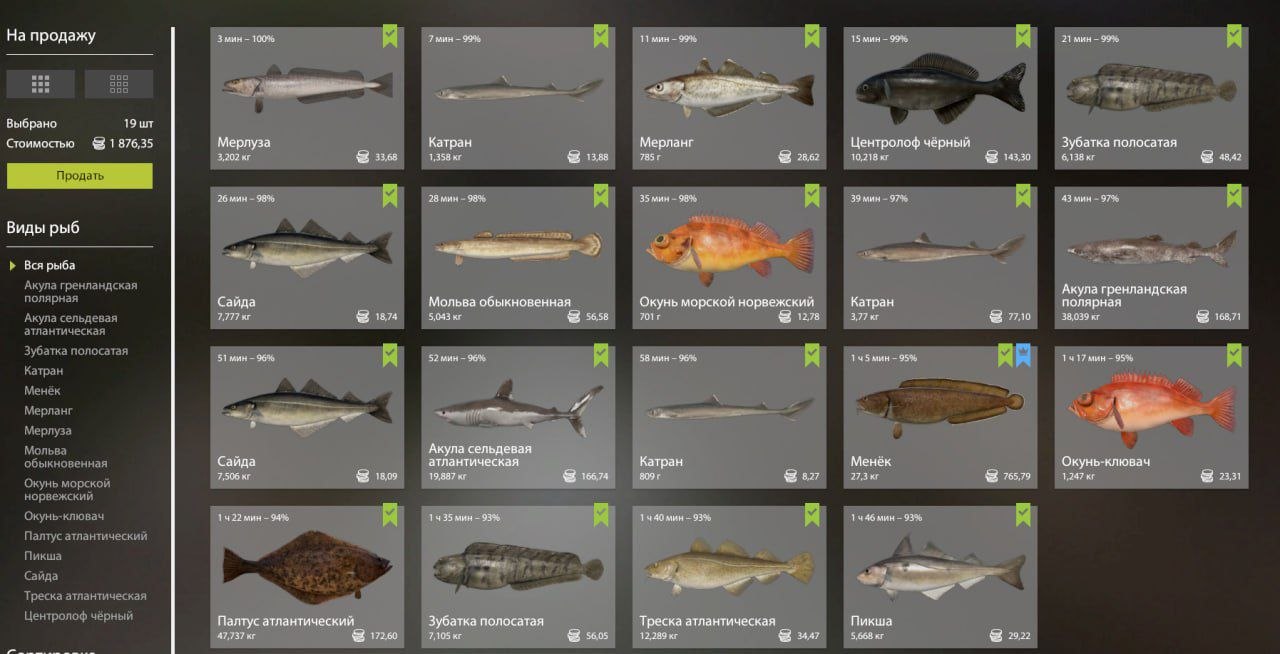Viewport: 1280px width, 654px height.
Task: Click coin price icon on Мерланг card
Action: click(x=785, y=157)
